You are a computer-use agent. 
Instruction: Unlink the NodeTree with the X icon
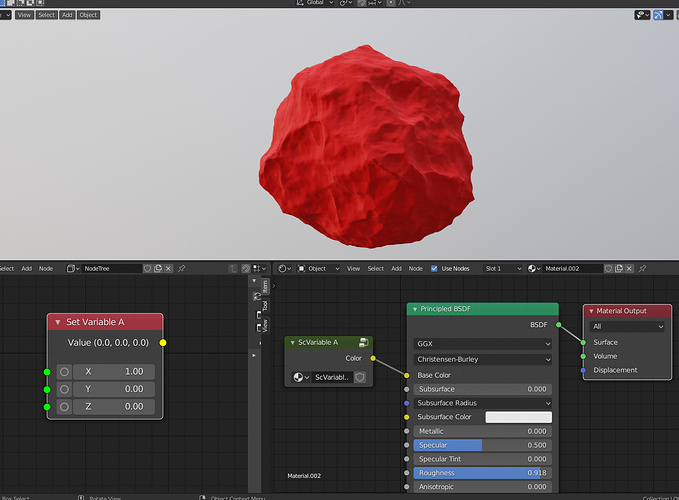(x=168, y=268)
